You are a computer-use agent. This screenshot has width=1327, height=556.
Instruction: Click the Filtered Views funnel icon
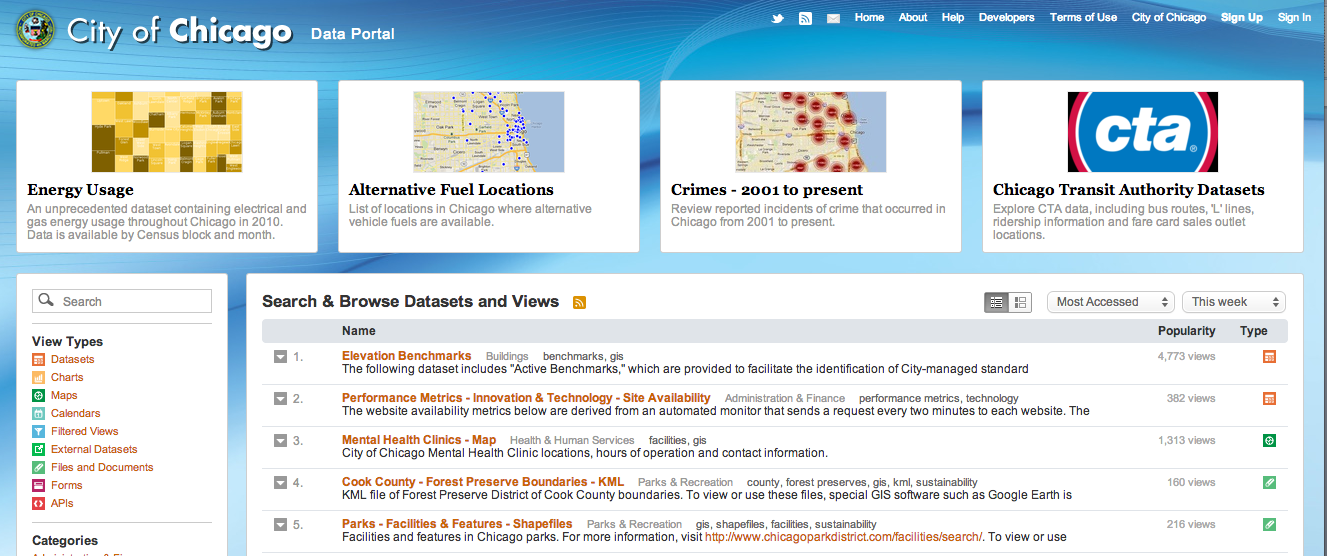[x=39, y=431]
